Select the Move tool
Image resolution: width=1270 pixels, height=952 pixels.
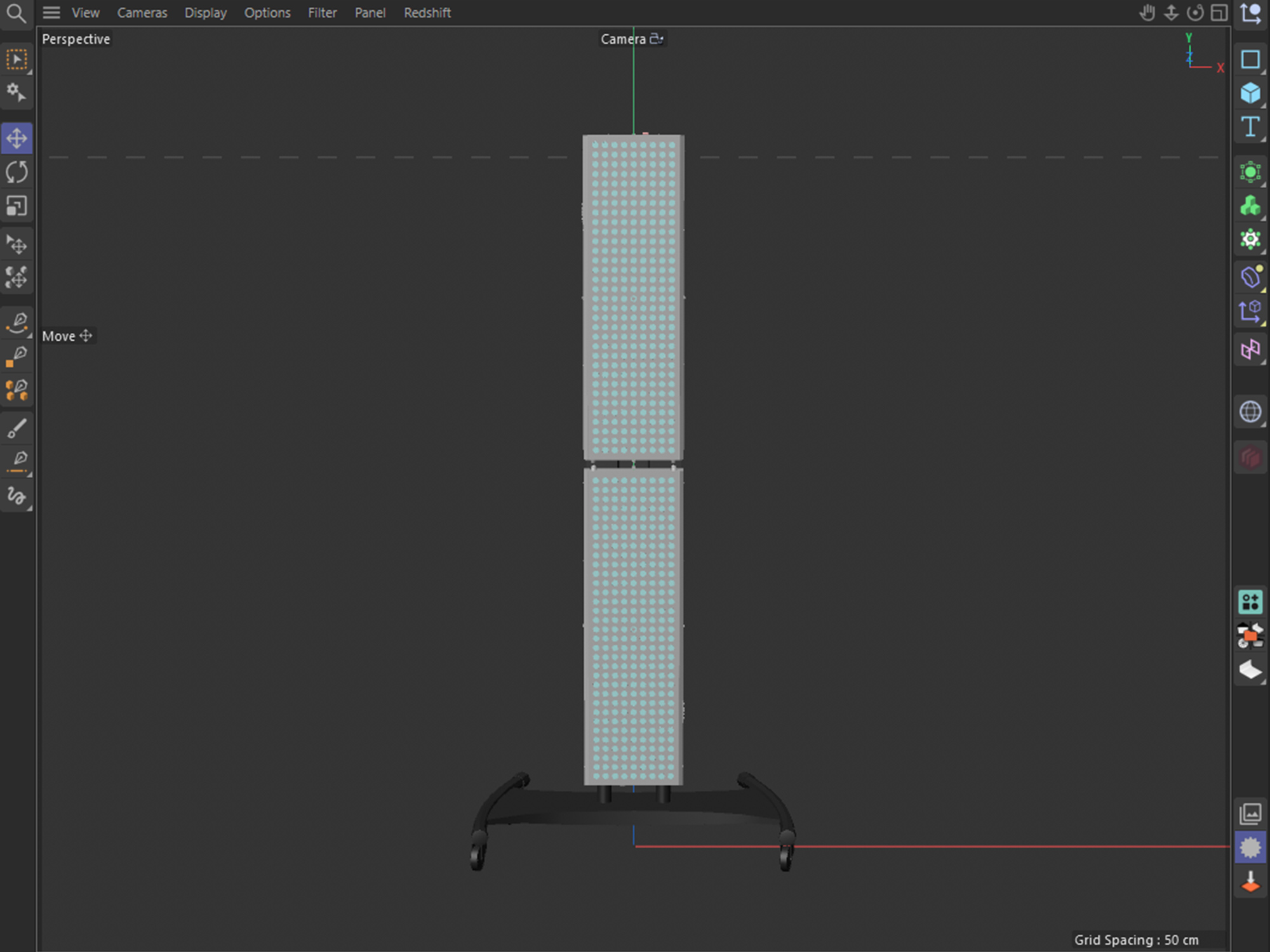pos(17,138)
